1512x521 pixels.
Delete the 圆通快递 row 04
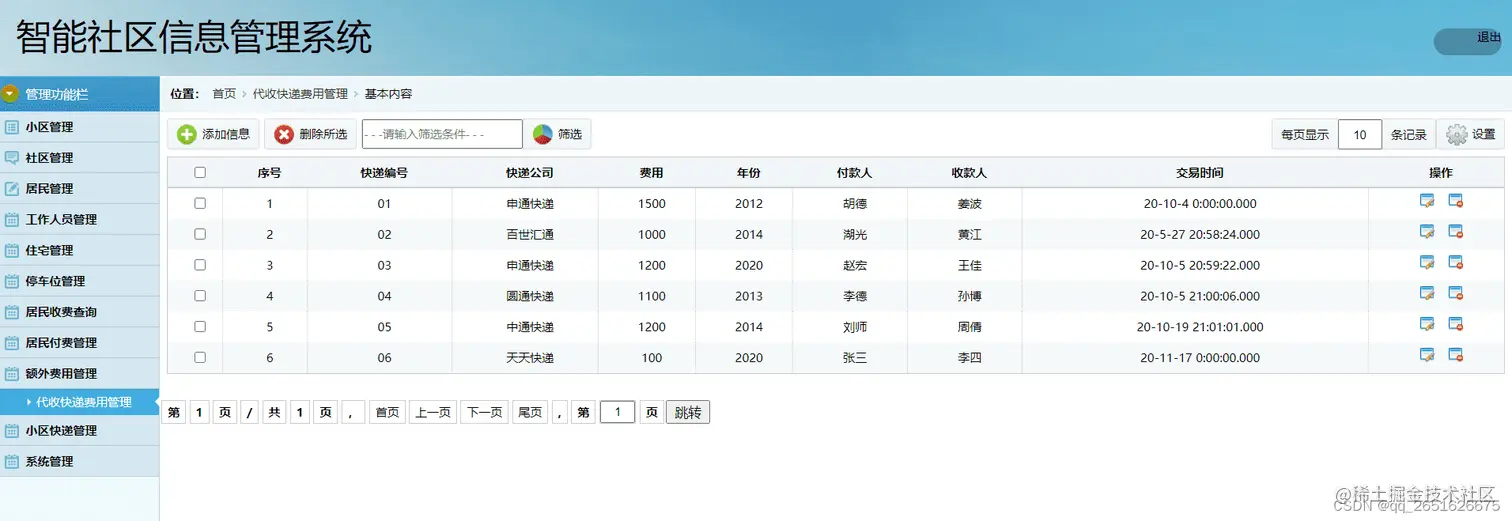click(1456, 294)
